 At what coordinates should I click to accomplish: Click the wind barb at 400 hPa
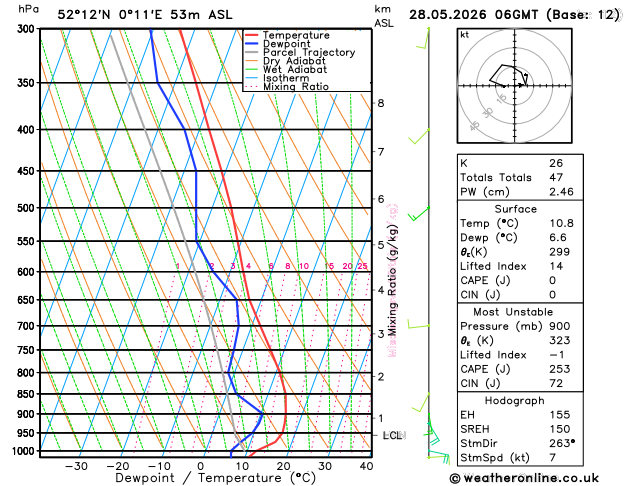(420, 137)
